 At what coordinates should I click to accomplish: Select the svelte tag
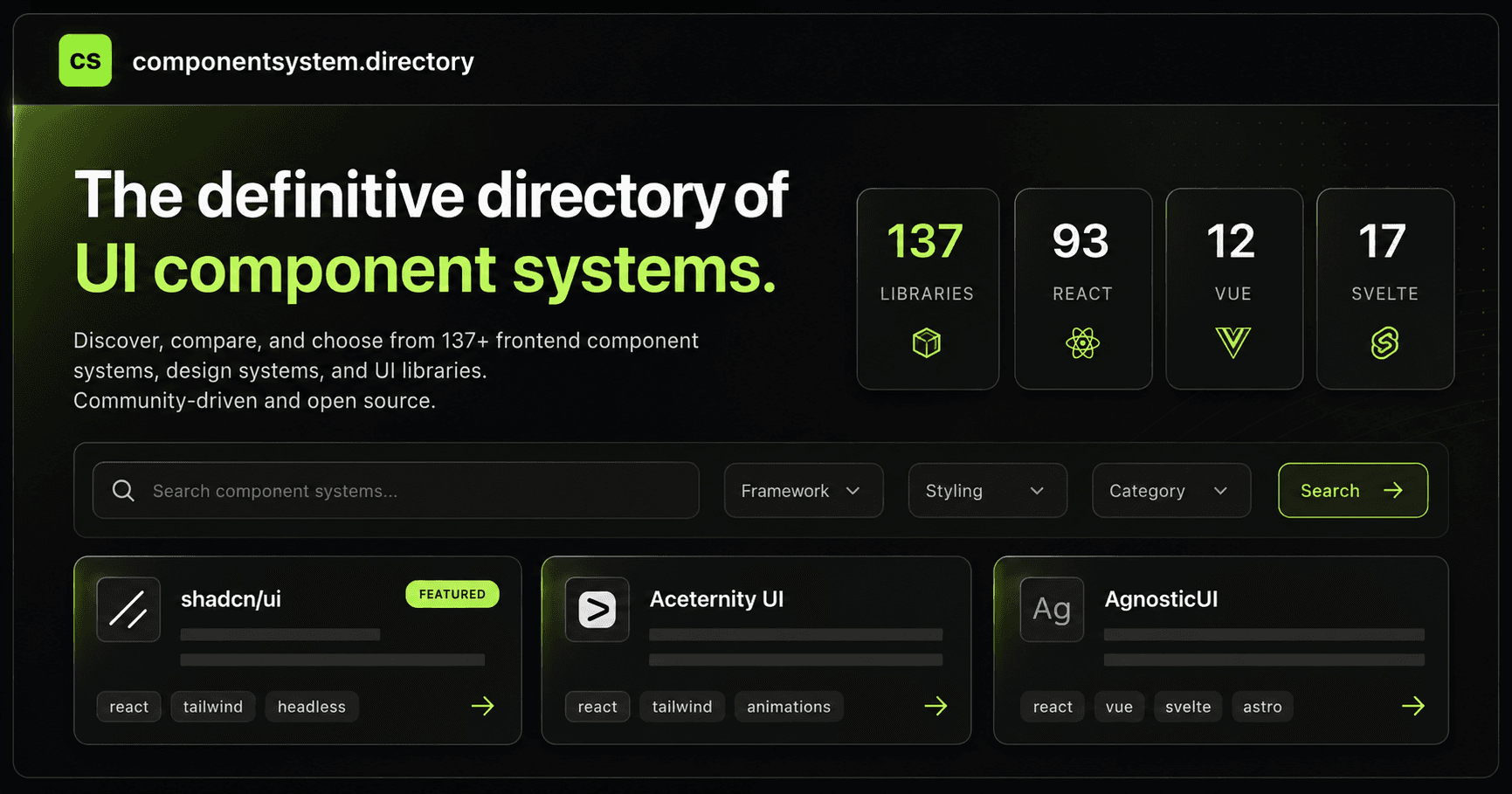[x=1188, y=707]
